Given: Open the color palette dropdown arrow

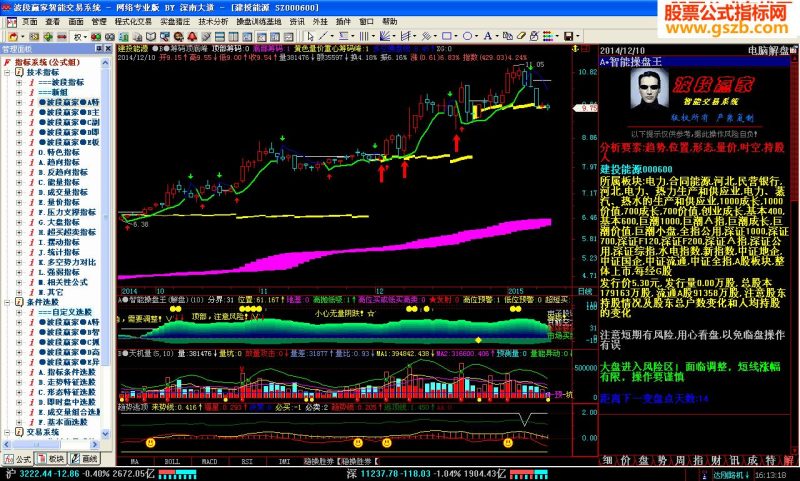Looking at the screenshot, I should (556, 36).
